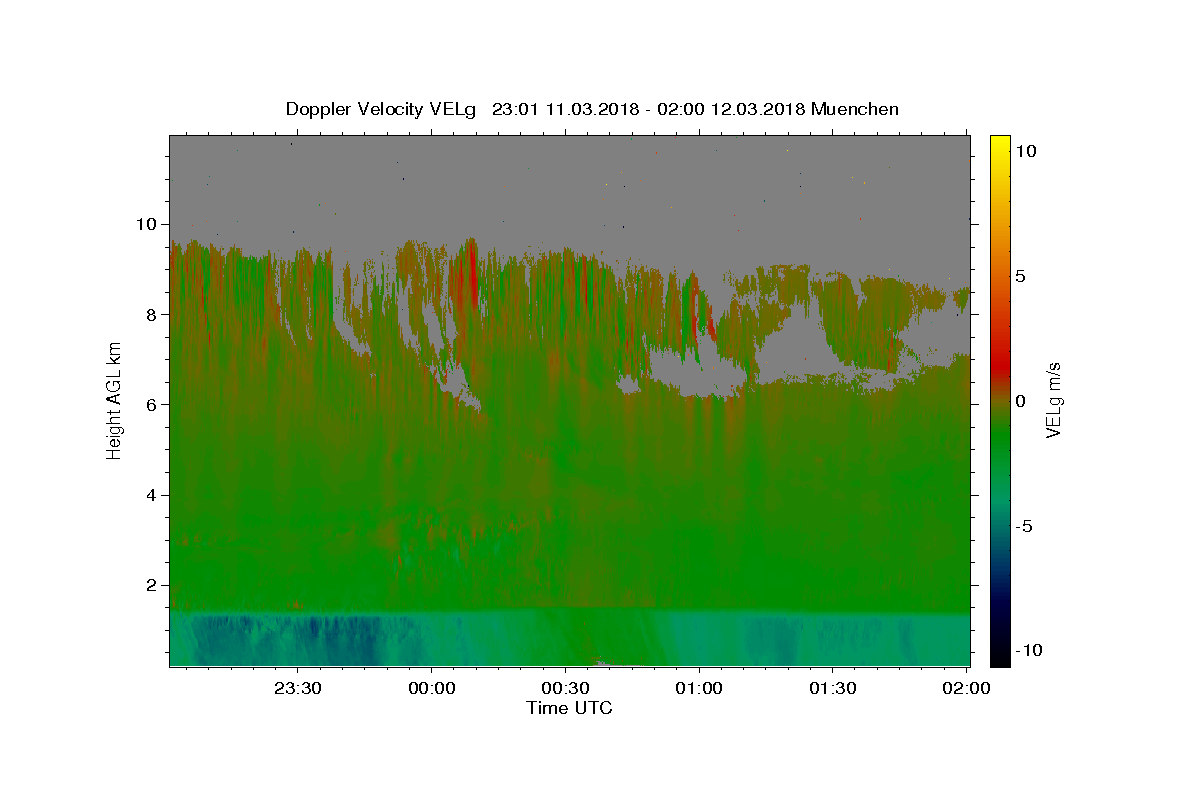Select the '01:30' time axis label
This screenshot has width=1200, height=800.
pyautogui.click(x=833, y=688)
